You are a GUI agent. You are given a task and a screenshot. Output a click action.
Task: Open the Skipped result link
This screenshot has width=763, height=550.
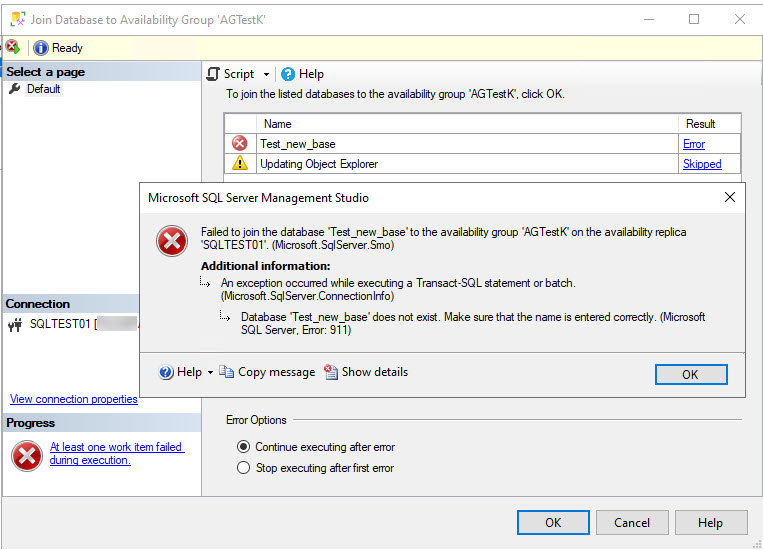(702, 164)
